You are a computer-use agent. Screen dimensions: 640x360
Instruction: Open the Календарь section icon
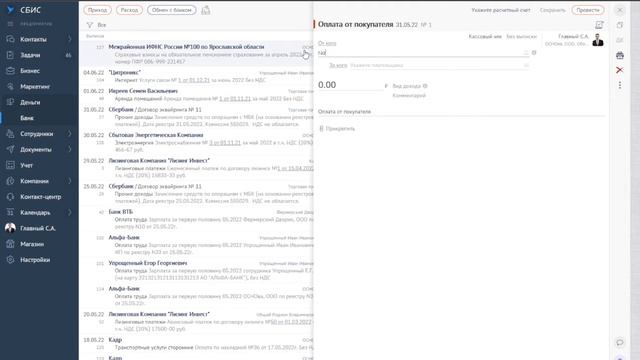[x=10, y=212]
